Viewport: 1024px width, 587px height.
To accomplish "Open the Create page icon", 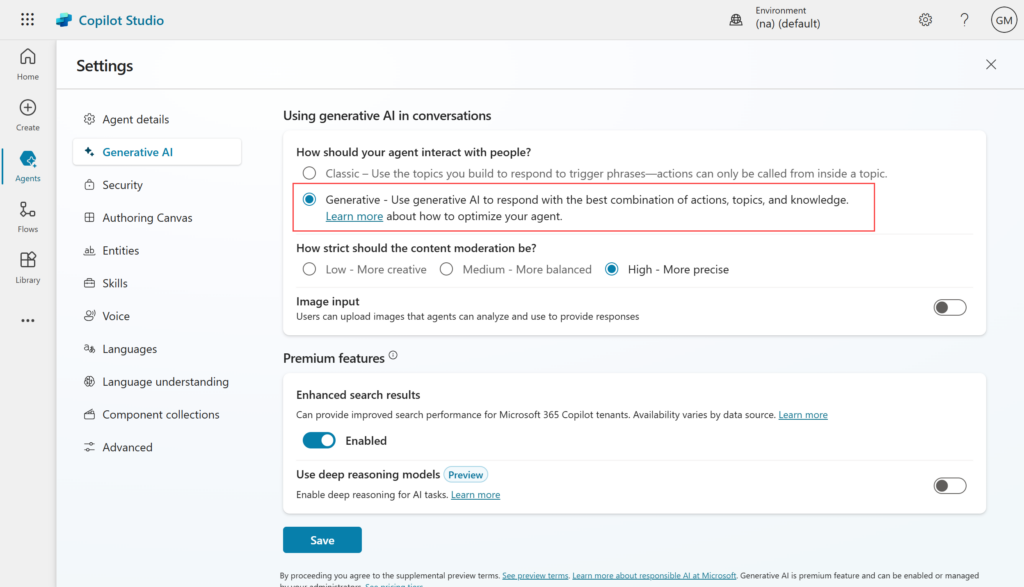I will (28, 114).
